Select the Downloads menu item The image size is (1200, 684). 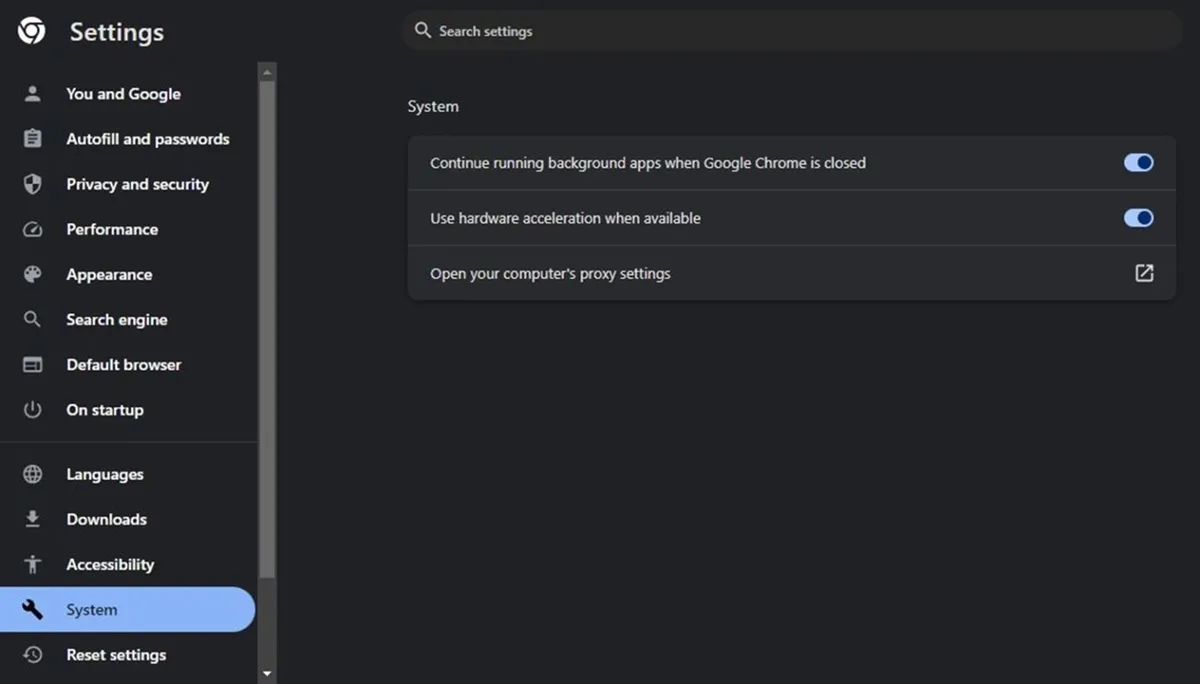click(x=128, y=520)
